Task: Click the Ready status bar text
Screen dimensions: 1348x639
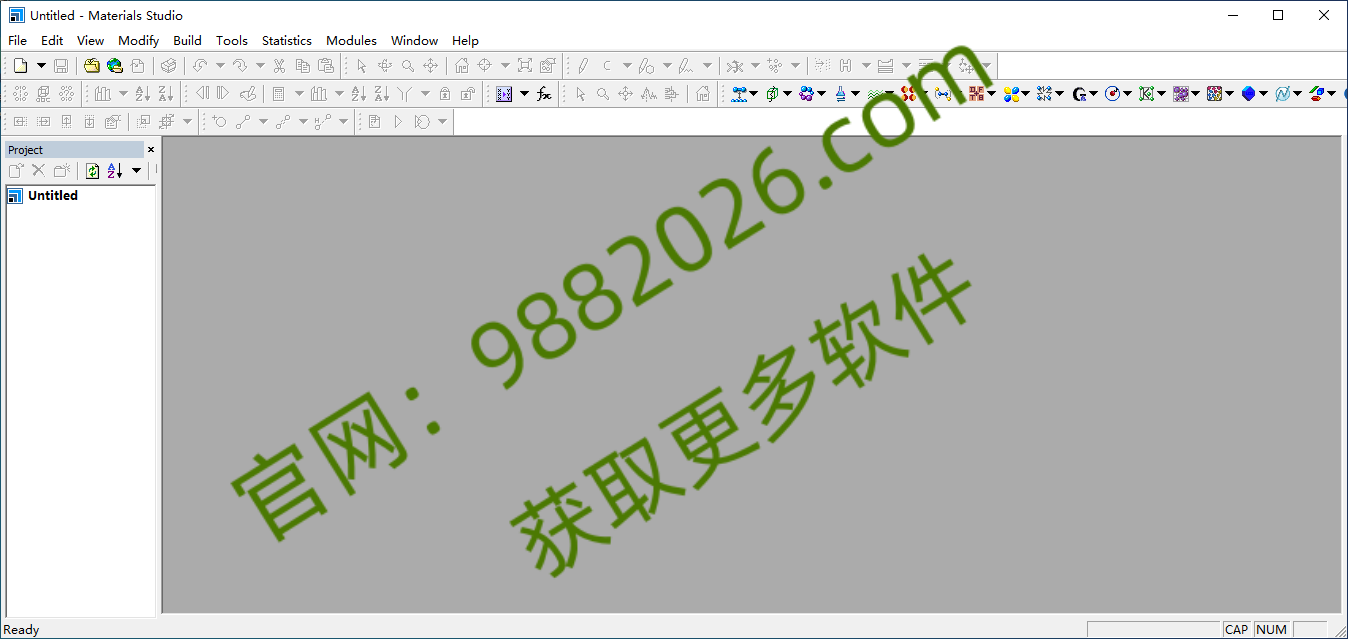Action: (22, 630)
